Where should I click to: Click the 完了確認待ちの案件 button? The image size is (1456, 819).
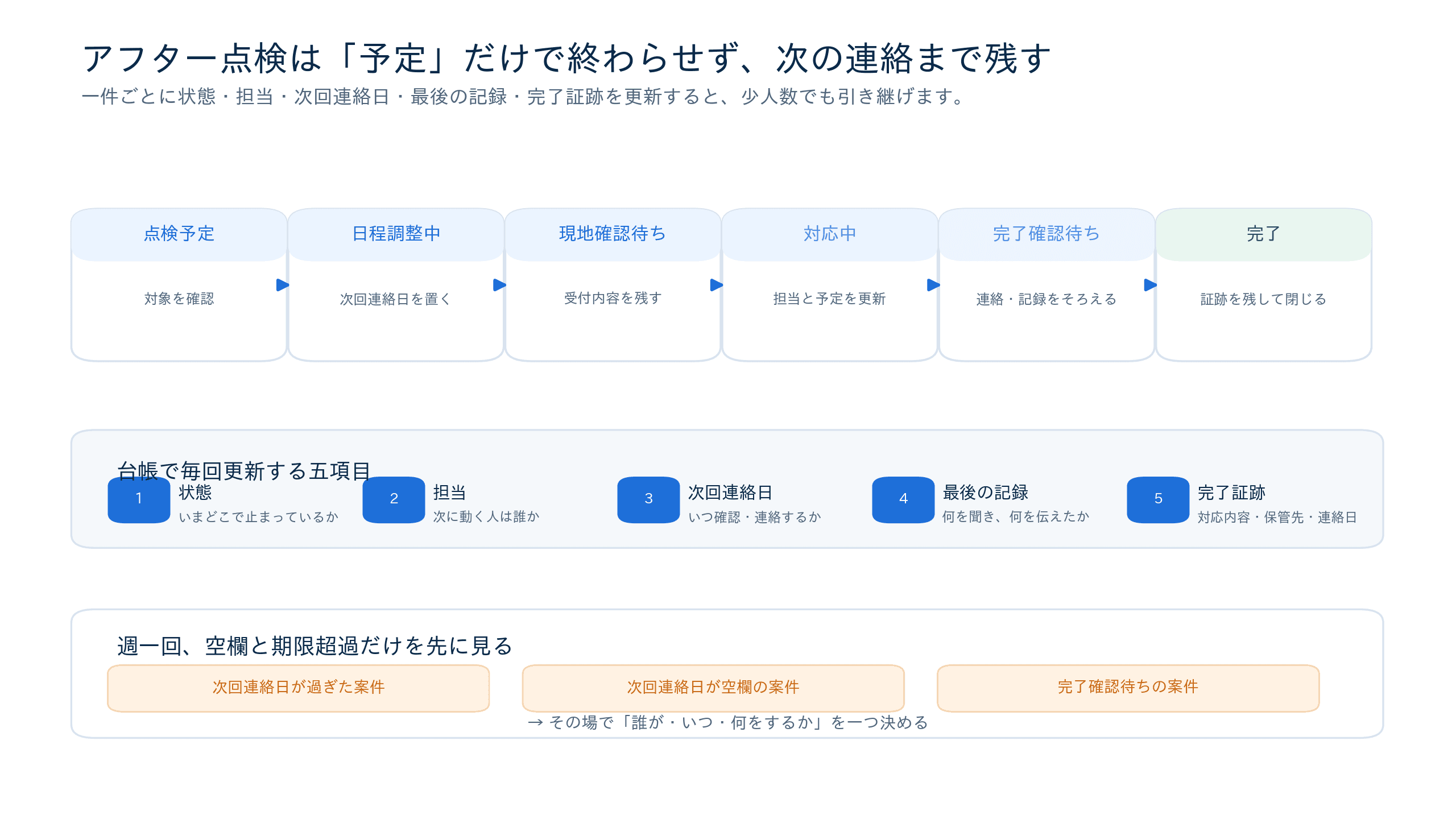[1128, 688]
